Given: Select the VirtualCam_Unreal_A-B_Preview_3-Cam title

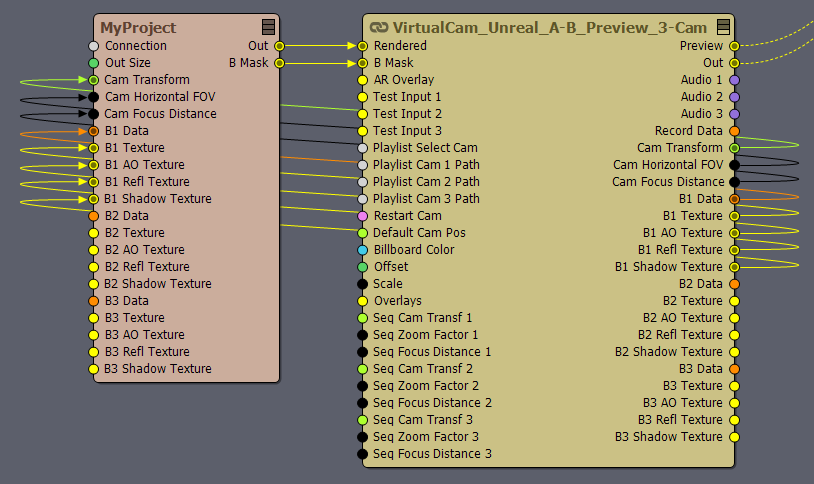Looking at the screenshot, I should (550, 28).
